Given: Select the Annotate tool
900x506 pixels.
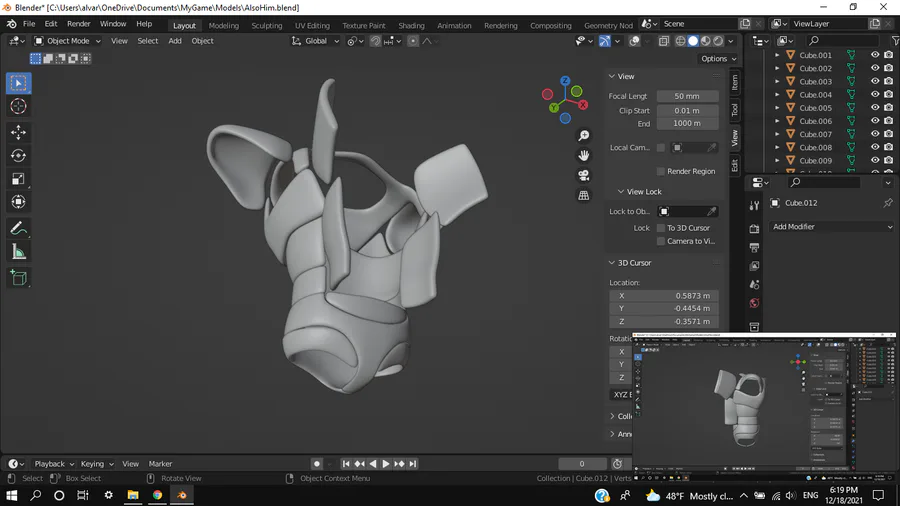Looking at the screenshot, I should click(x=18, y=228).
